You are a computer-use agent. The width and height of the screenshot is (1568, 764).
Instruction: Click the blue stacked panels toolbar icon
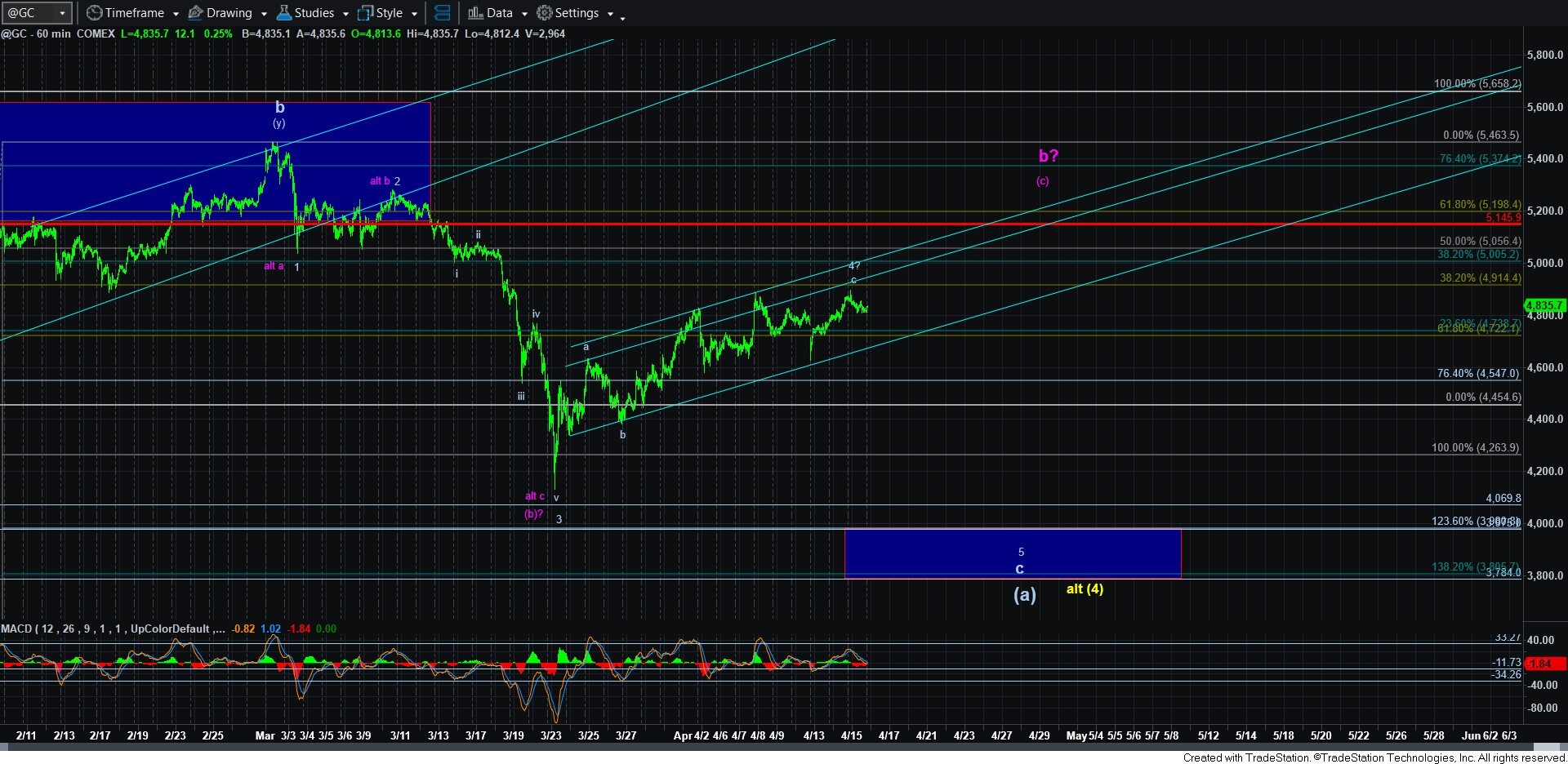(x=442, y=13)
